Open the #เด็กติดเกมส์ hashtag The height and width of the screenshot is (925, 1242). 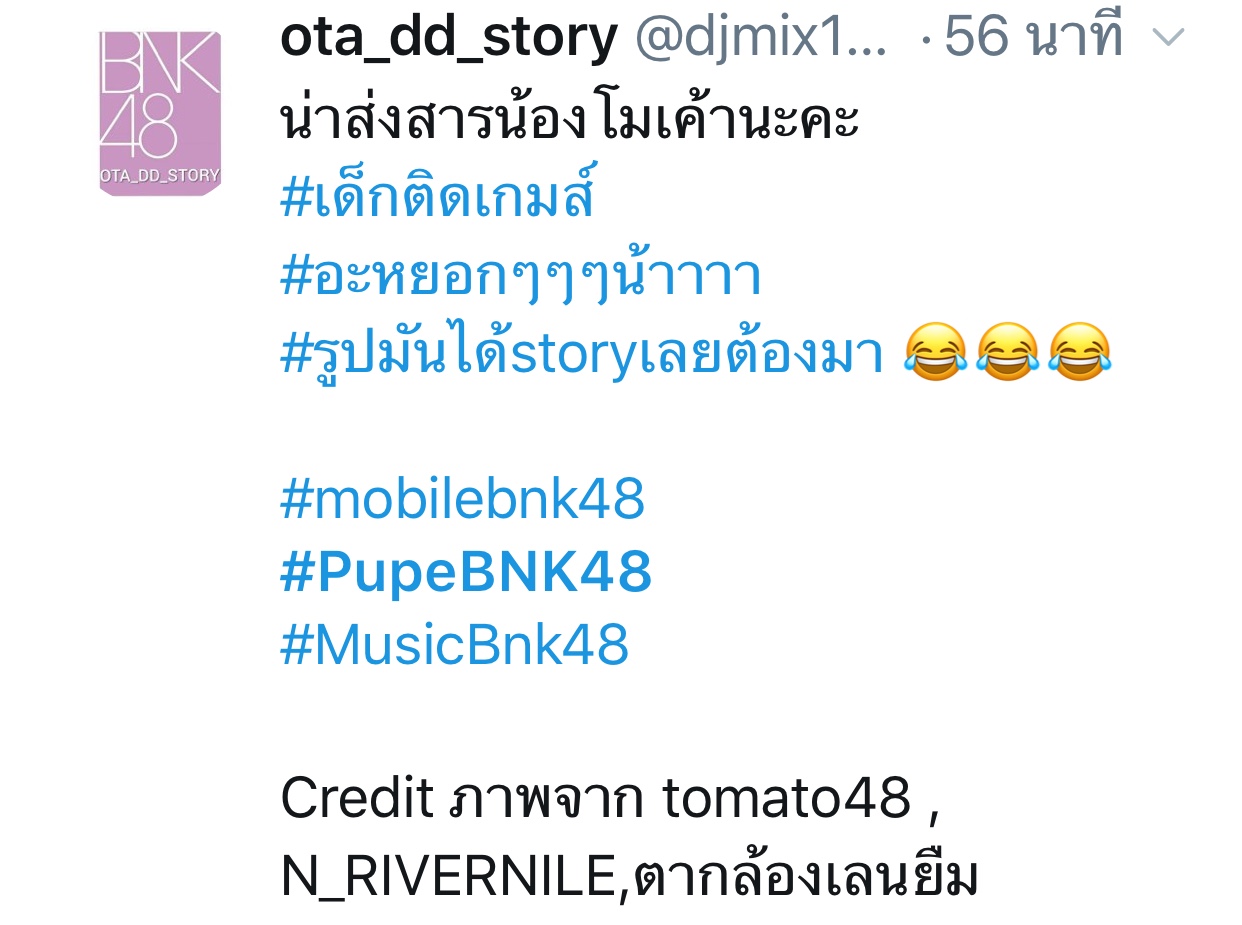coord(438,198)
